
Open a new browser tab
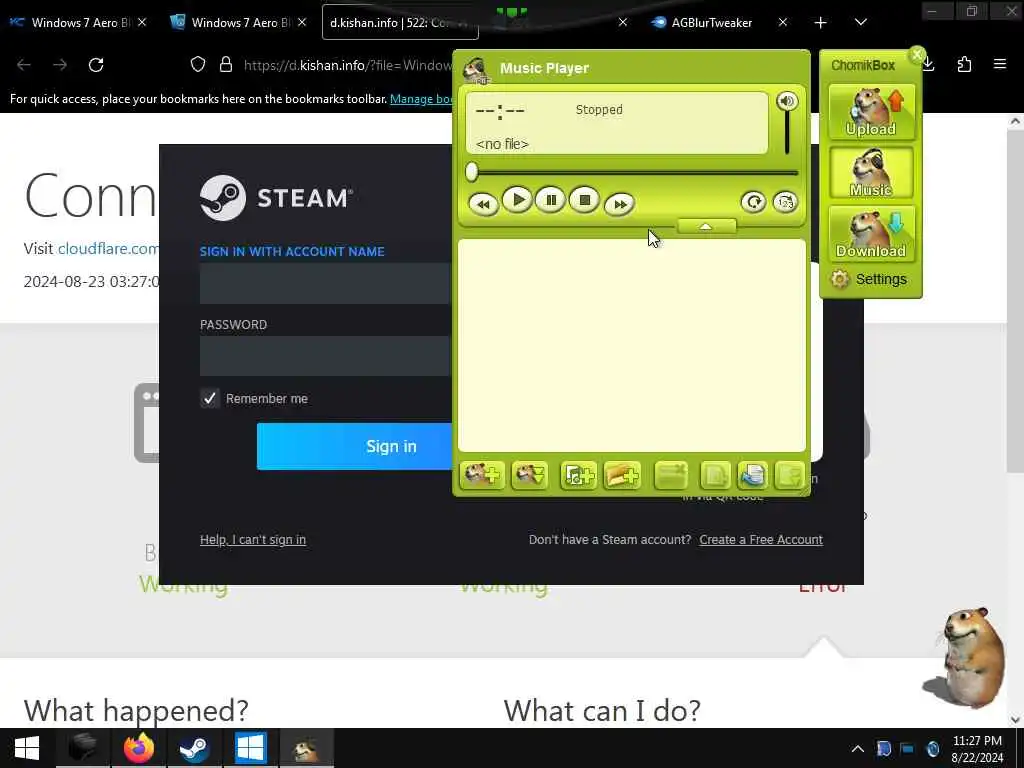pos(820,22)
